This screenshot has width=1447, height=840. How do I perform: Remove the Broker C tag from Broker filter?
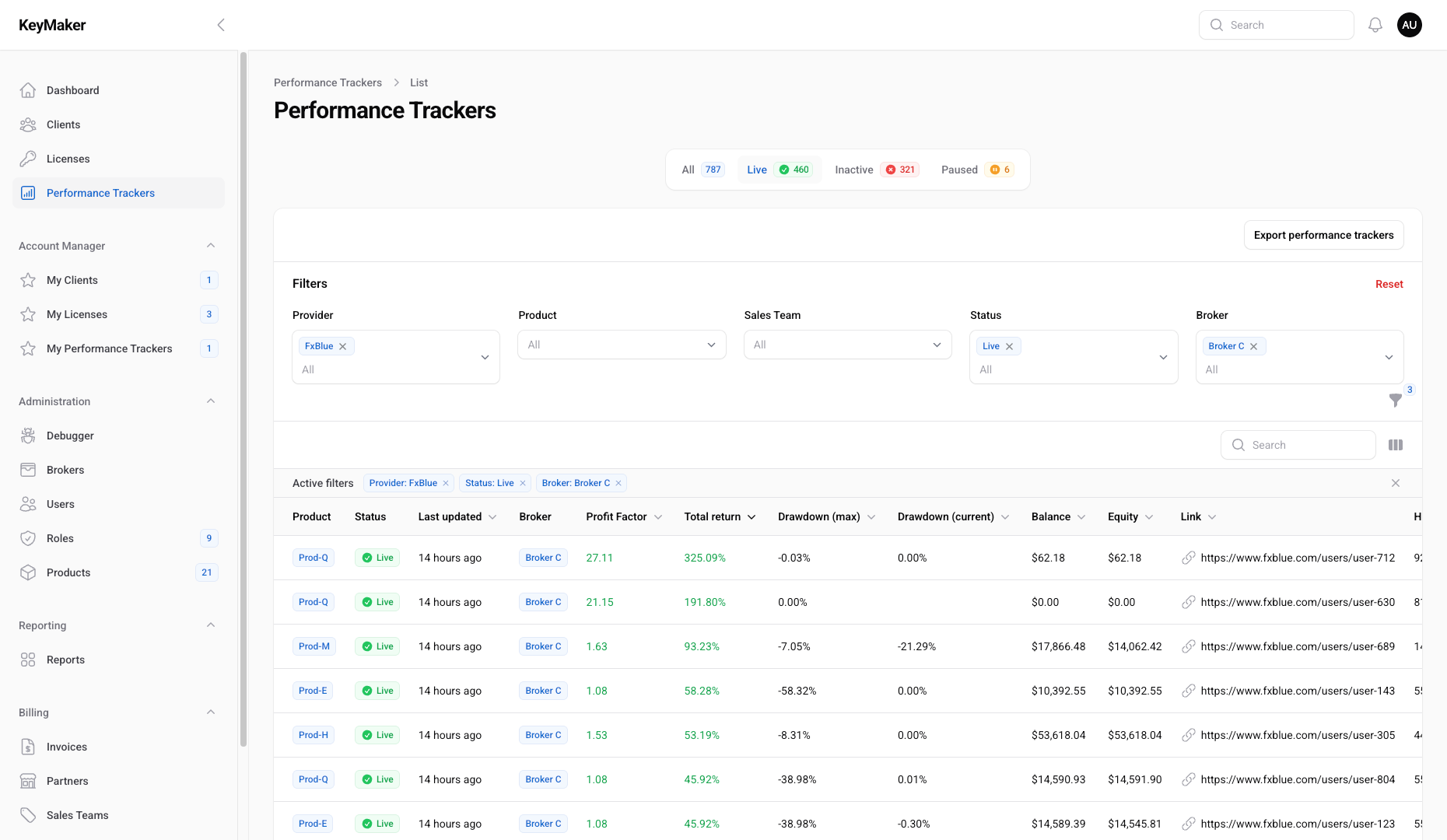point(1253,346)
